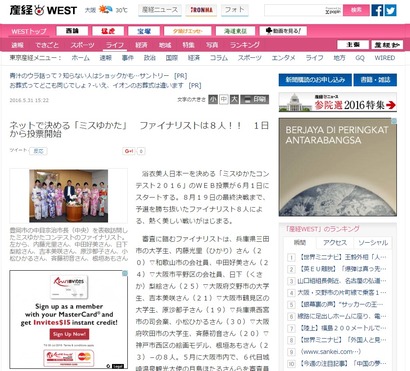Open the スポーツ menu in pink bar
Viewport: 410px width, 371px height.
82,45
